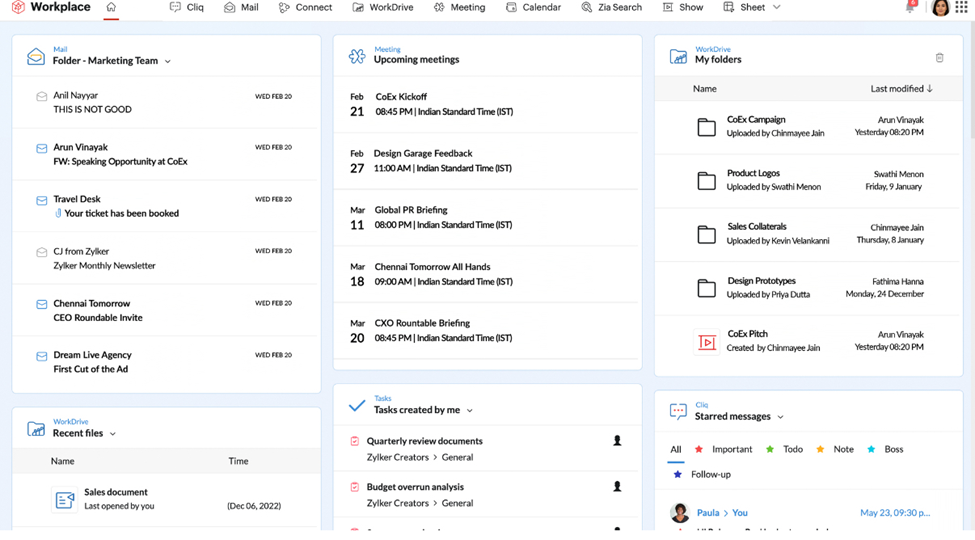Open Connect in the top navigation
The width and height of the screenshot is (975, 540).
pos(305,7)
